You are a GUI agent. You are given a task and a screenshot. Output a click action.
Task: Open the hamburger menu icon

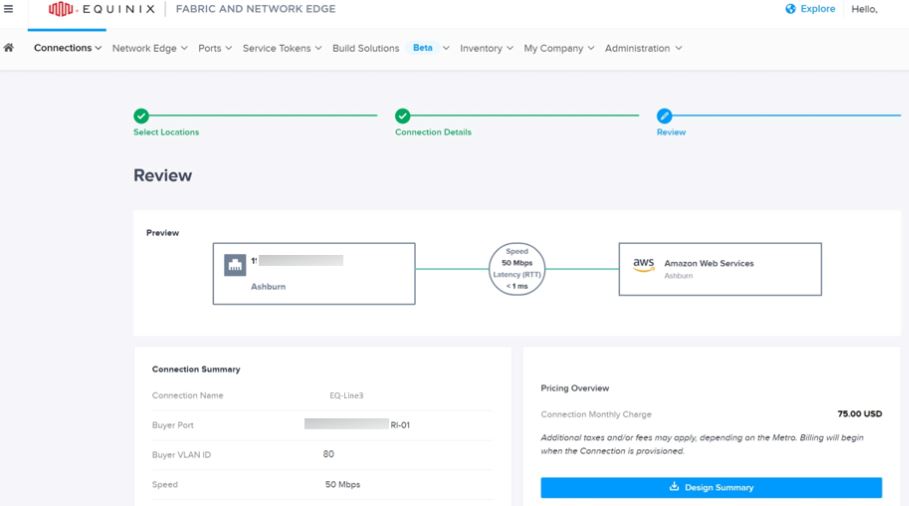coord(8,9)
